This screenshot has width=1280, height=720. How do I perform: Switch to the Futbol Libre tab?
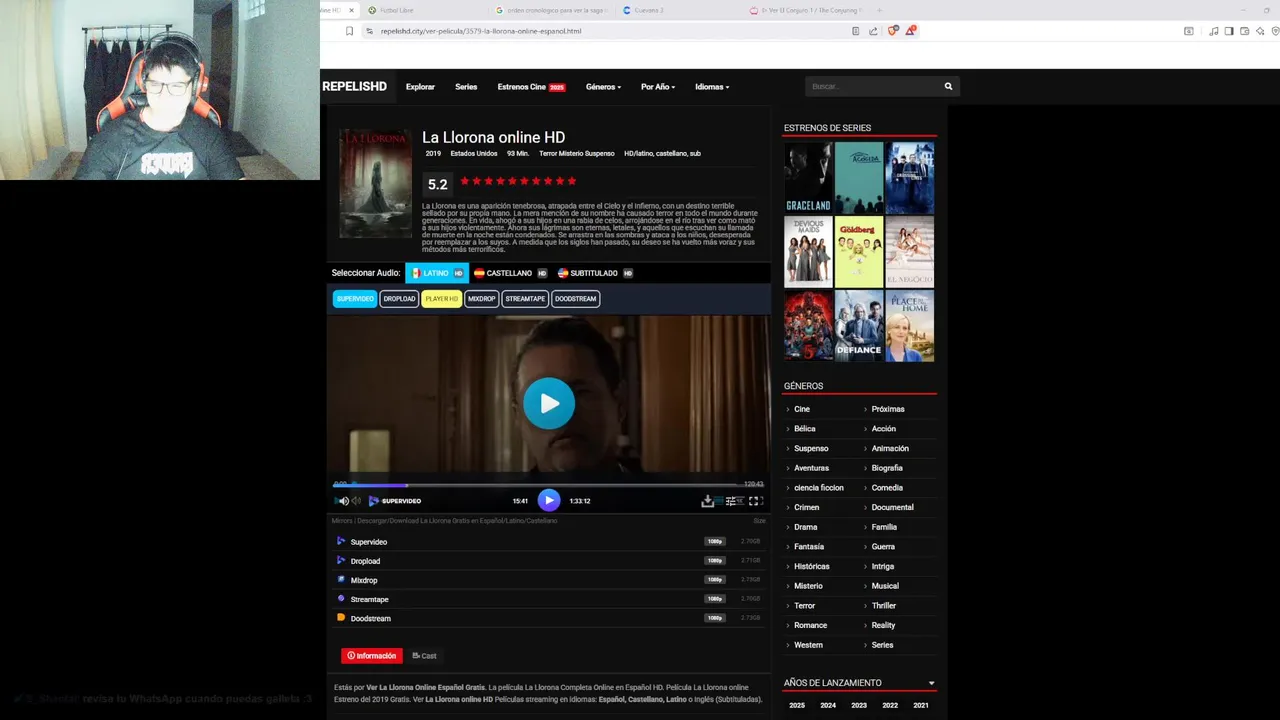(x=424, y=10)
